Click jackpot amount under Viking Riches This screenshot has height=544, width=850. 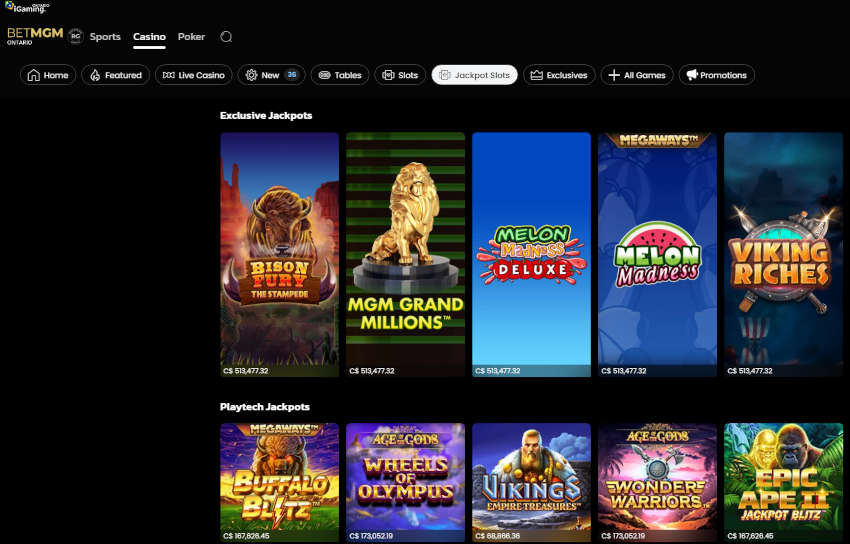pyautogui.click(x=749, y=371)
